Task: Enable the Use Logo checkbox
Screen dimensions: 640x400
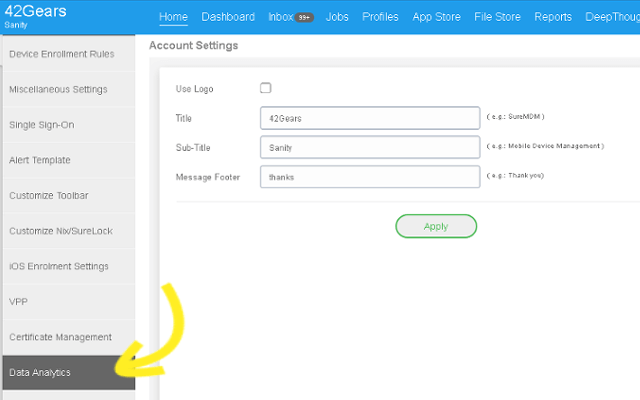Action: [x=265, y=88]
